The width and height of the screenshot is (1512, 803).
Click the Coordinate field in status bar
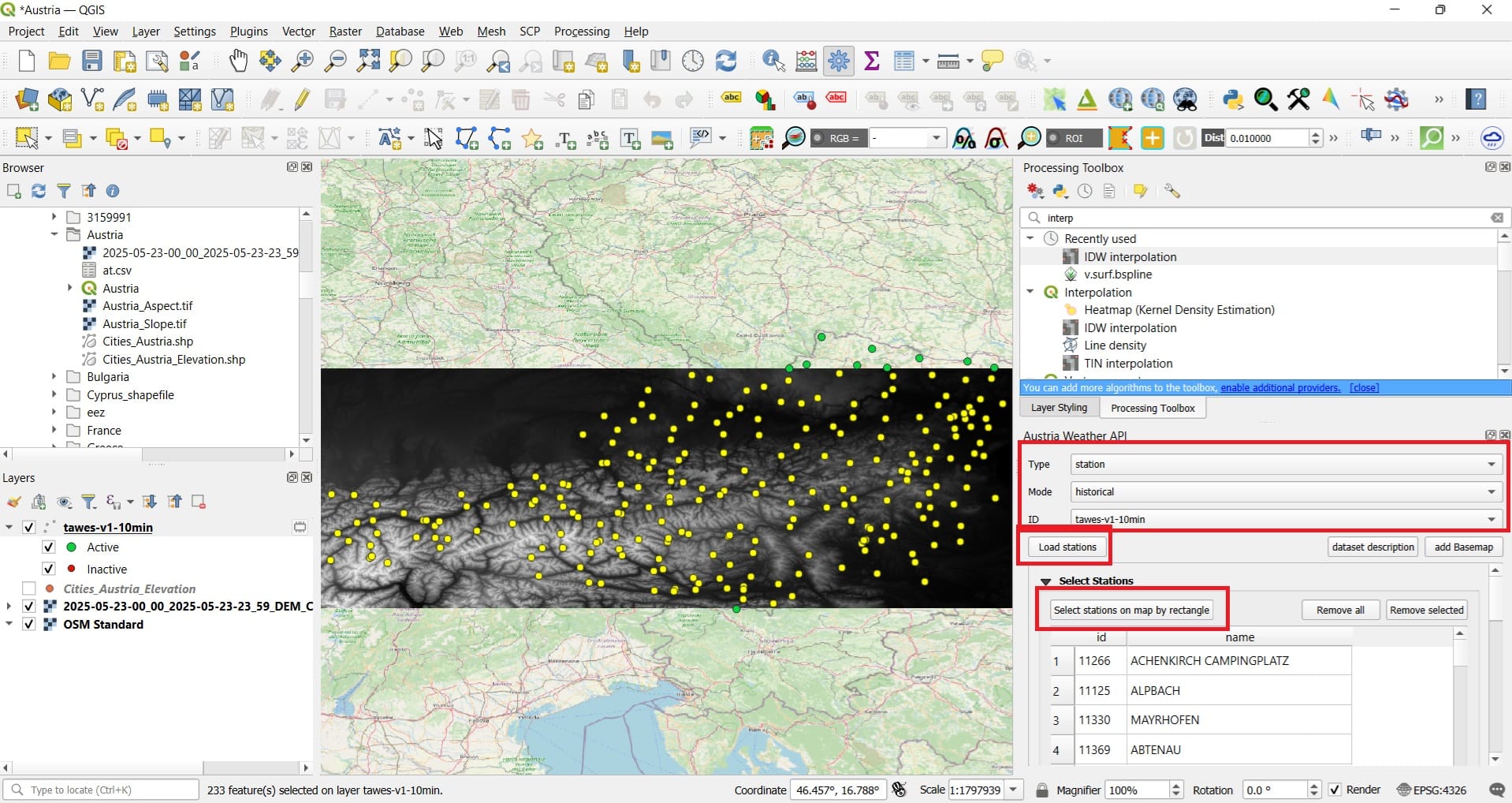click(838, 790)
